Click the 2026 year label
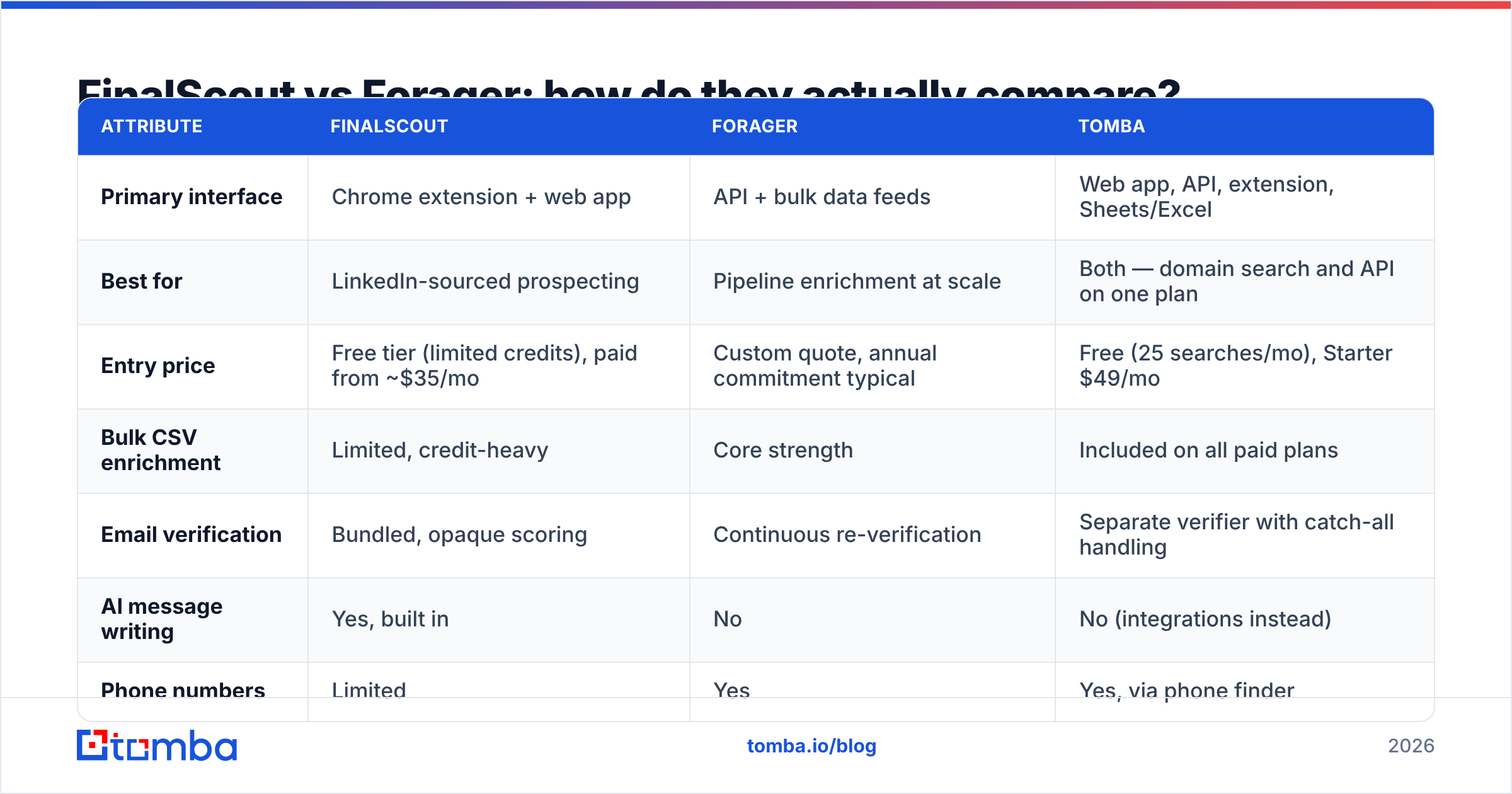The width and height of the screenshot is (1512, 794). point(1411,746)
